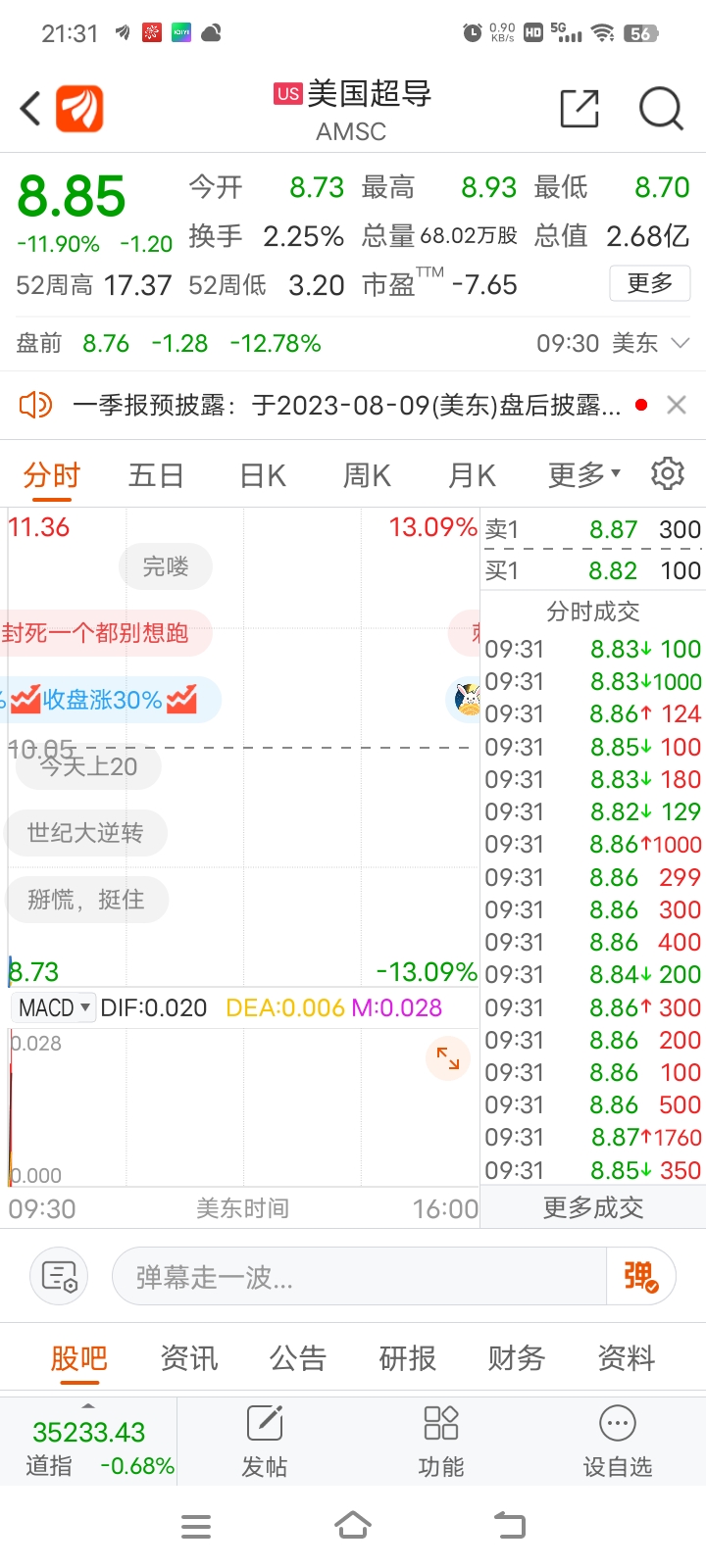
Task: Tap the back arrow icon
Action: click(30, 109)
